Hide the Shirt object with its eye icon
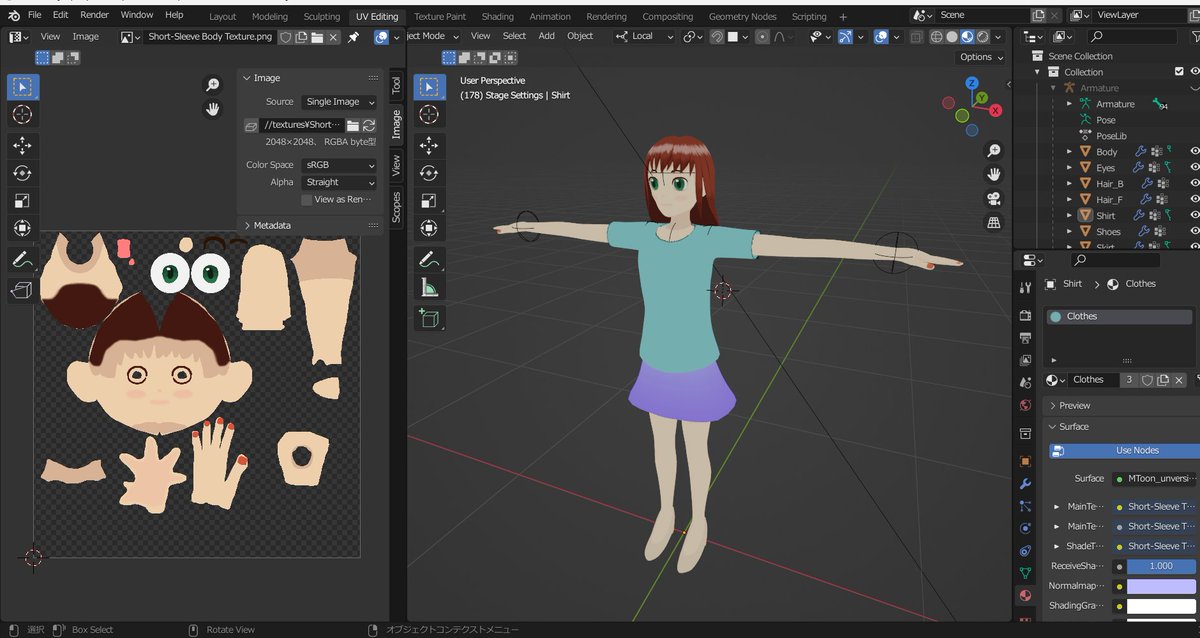 coord(1194,215)
